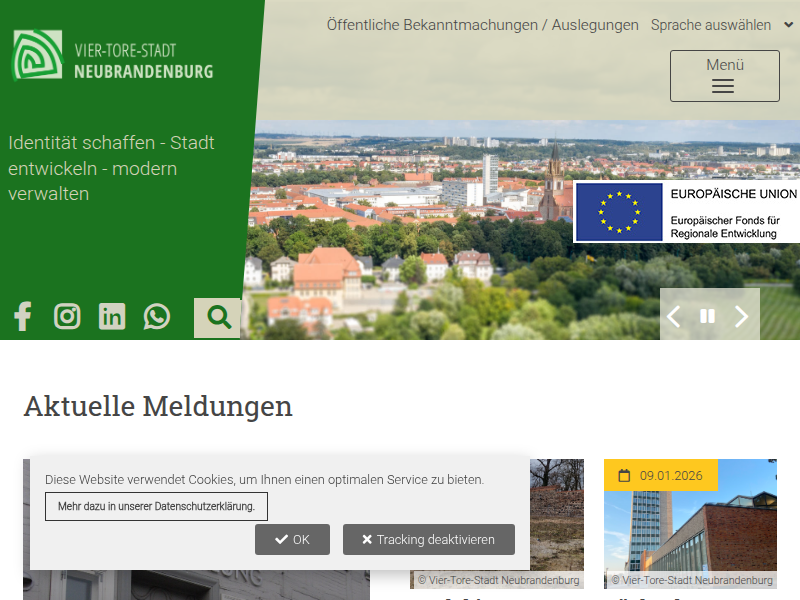Click the Neubrandenburg city logo
Viewport: 800px width, 600px height.
point(113,56)
